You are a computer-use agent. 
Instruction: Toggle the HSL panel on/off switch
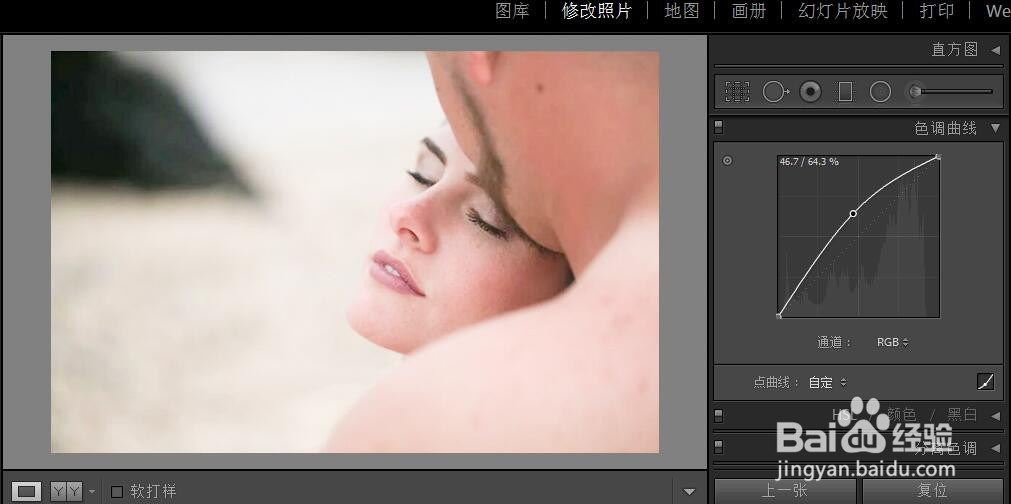718,414
